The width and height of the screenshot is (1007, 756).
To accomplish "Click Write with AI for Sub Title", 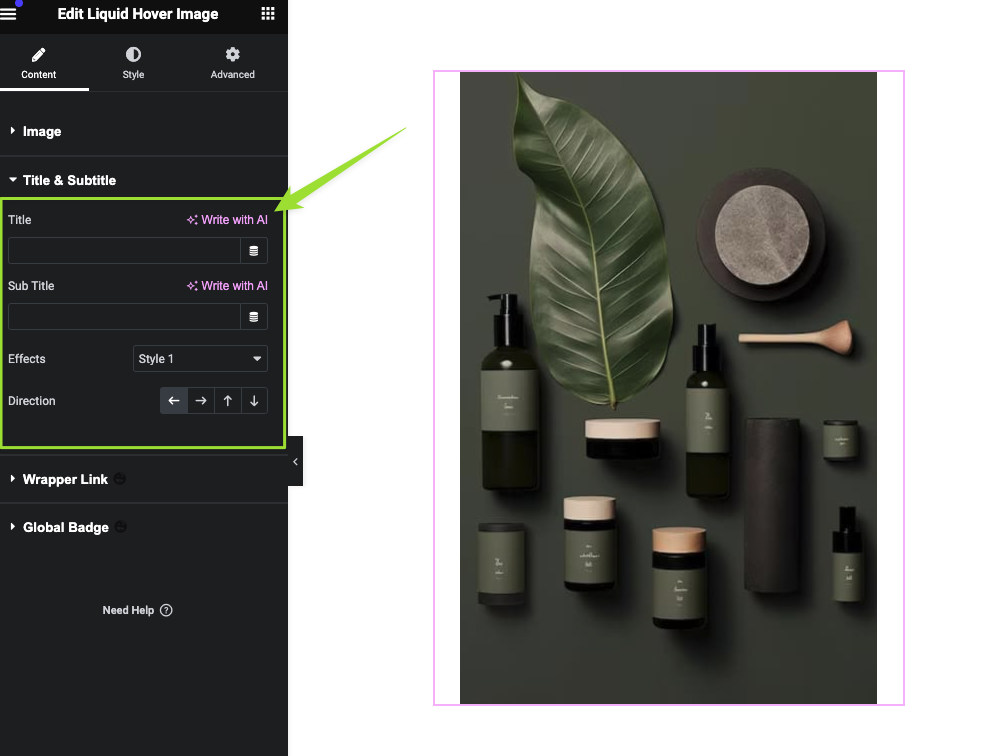I will tap(227, 286).
